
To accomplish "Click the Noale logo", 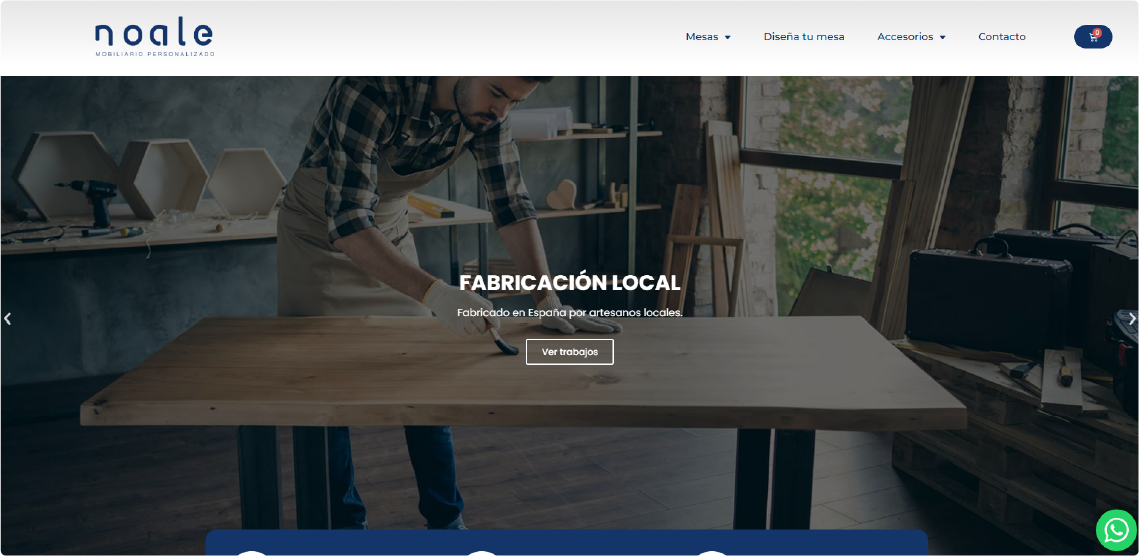I will [x=154, y=36].
